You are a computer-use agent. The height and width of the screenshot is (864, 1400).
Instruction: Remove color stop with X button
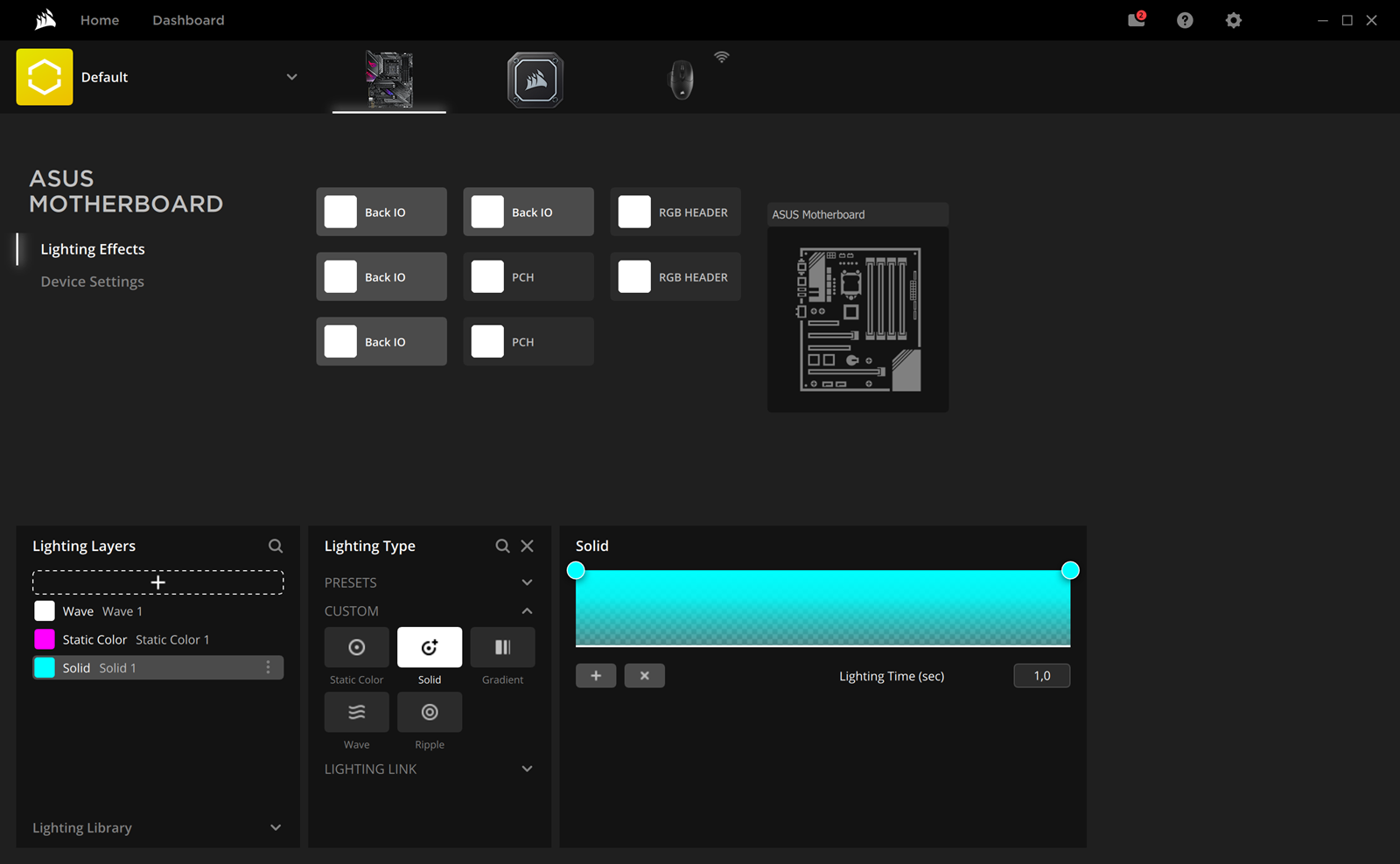[x=645, y=675]
